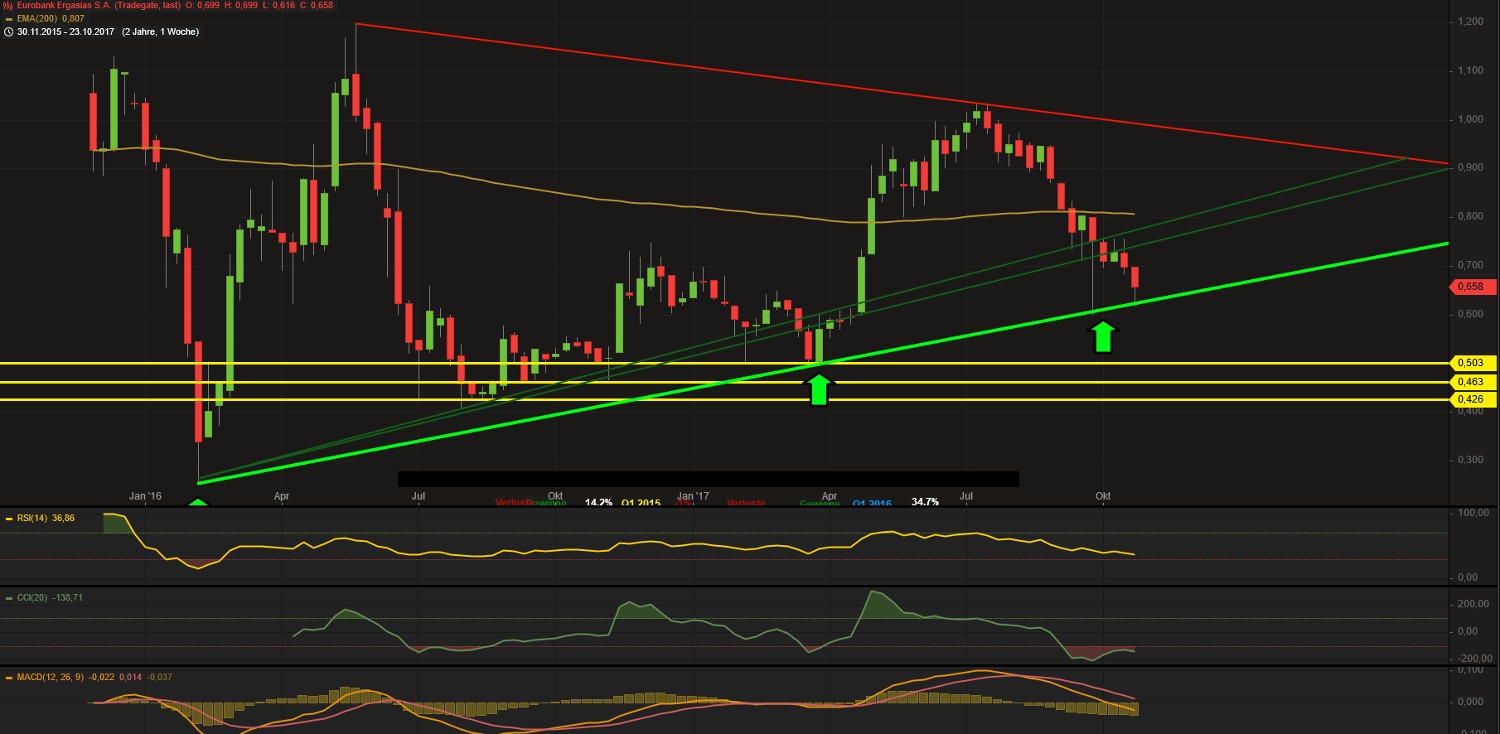The image size is (1500, 734).
Task: Click the yellow 0,426 price level tag
Action: [x=1472, y=399]
